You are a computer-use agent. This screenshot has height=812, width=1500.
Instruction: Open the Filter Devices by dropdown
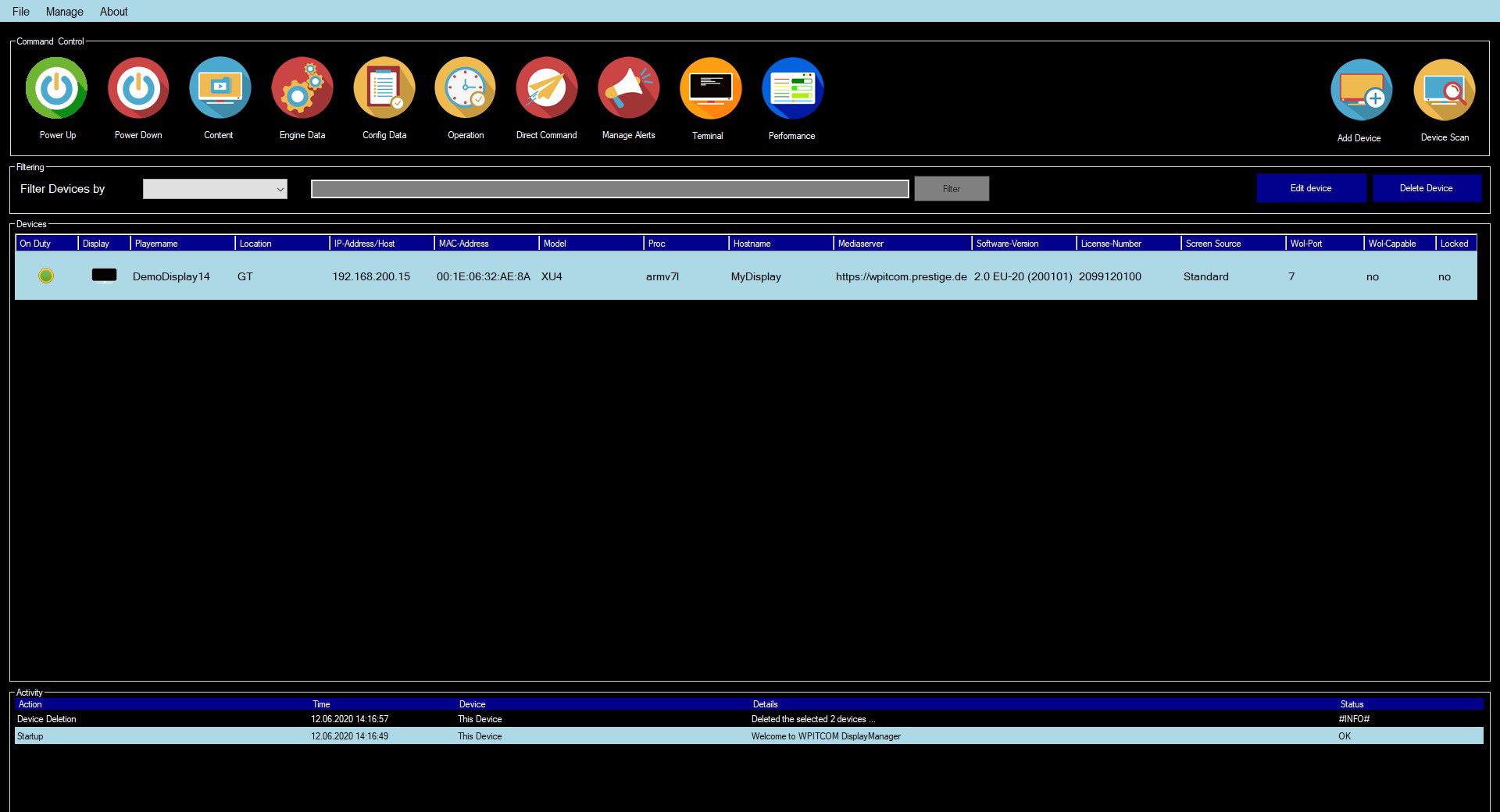pyautogui.click(x=215, y=189)
